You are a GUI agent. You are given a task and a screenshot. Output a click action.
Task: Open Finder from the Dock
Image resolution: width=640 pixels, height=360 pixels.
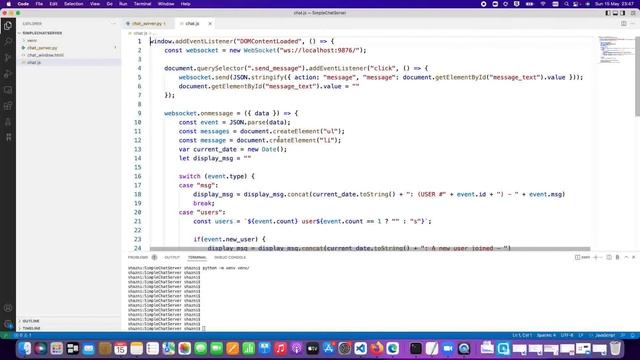[25, 348]
